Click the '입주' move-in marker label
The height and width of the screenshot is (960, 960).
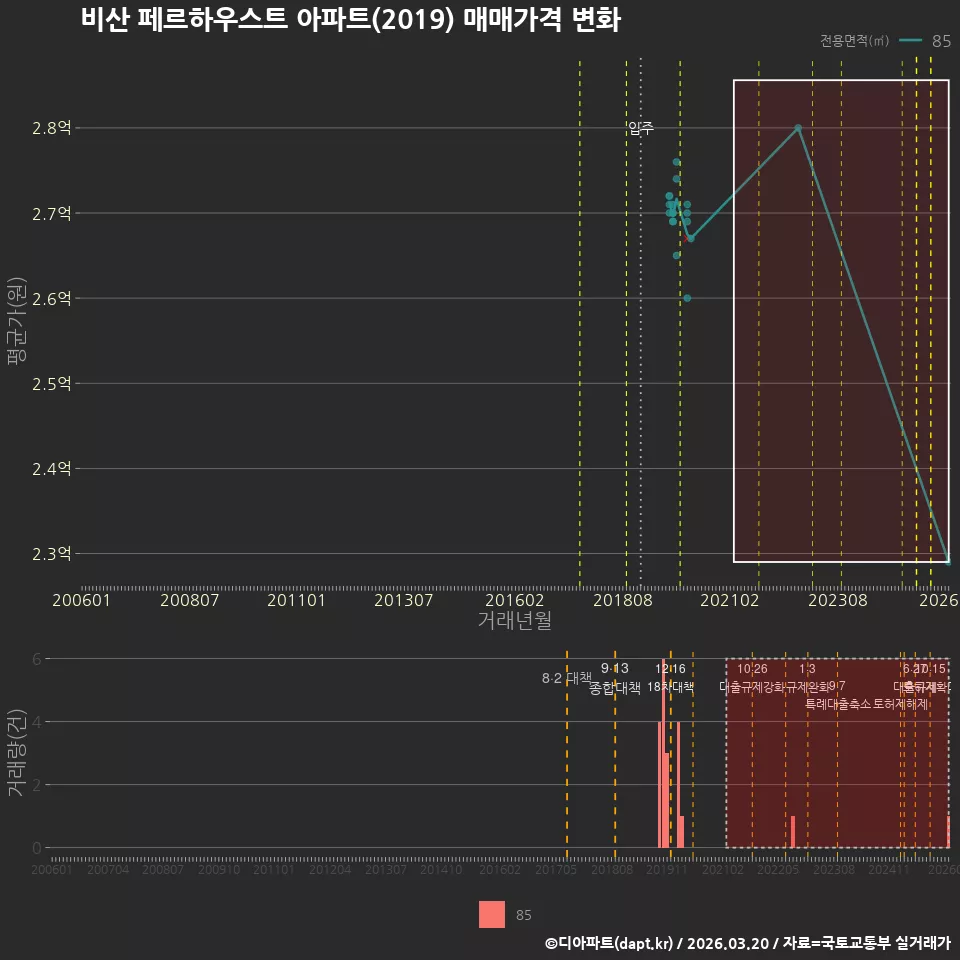coord(641,128)
